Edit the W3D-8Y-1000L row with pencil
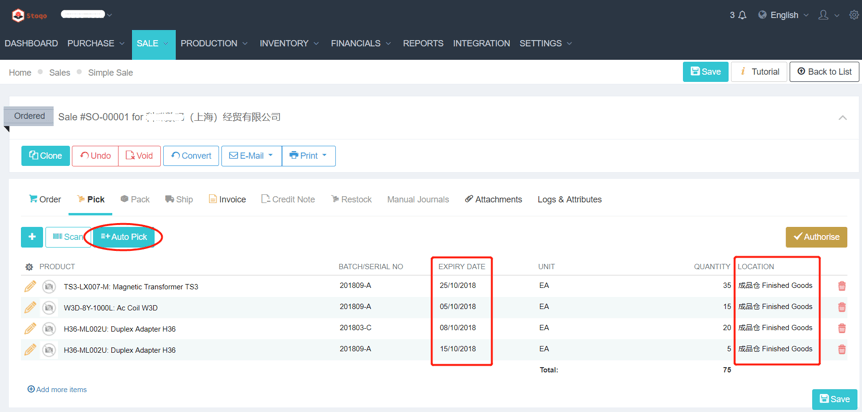The image size is (862, 412). point(30,307)
